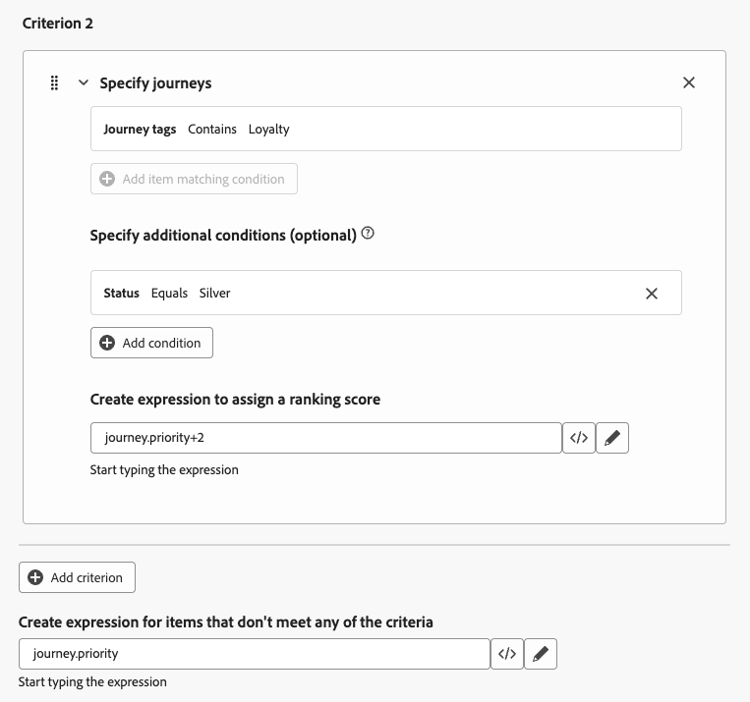Click Add item matching condition button
750x702 pixels.
point(194,179)
